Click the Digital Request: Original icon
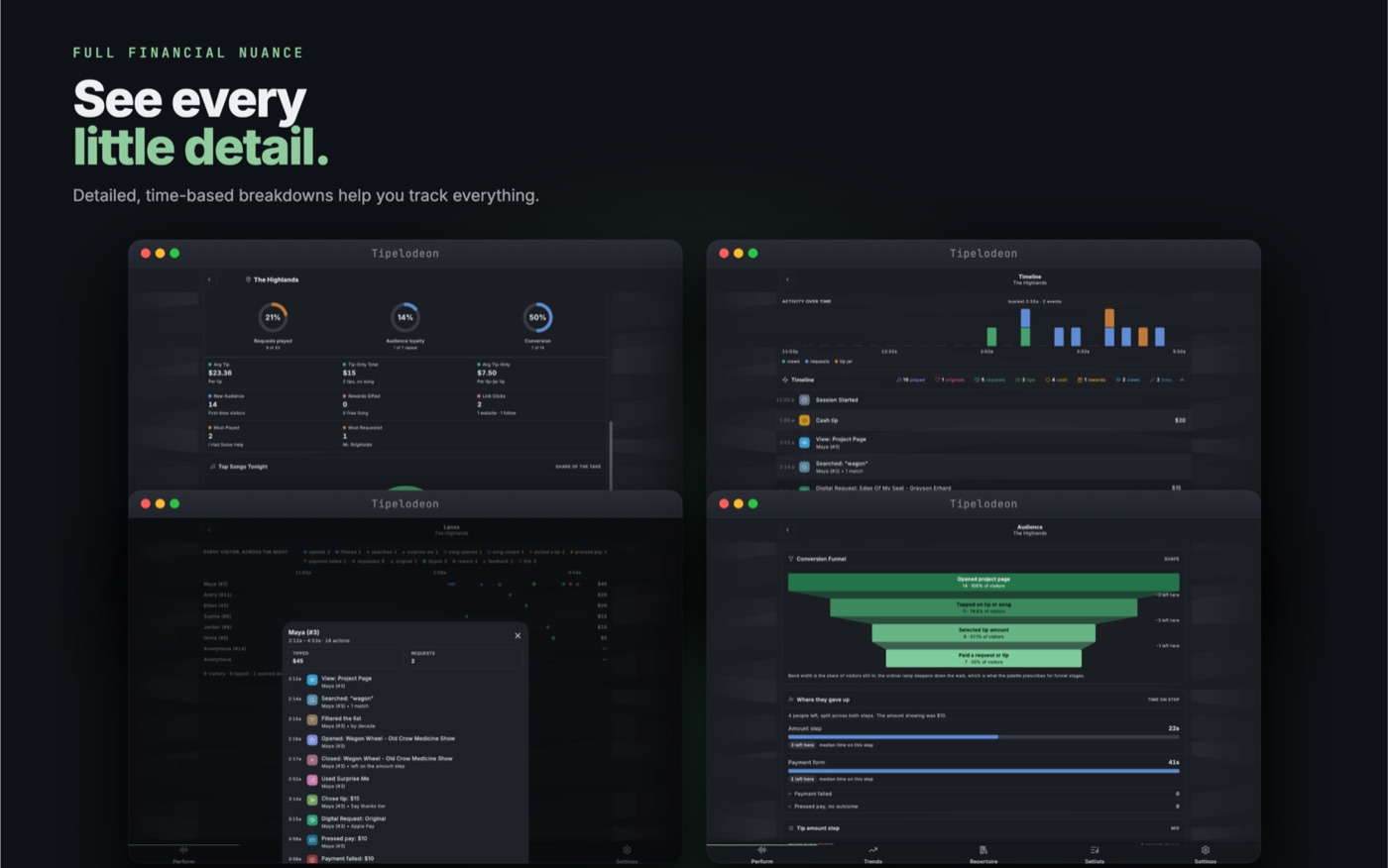The width and height of the screenshot is (1388, 868). point(311,820)
